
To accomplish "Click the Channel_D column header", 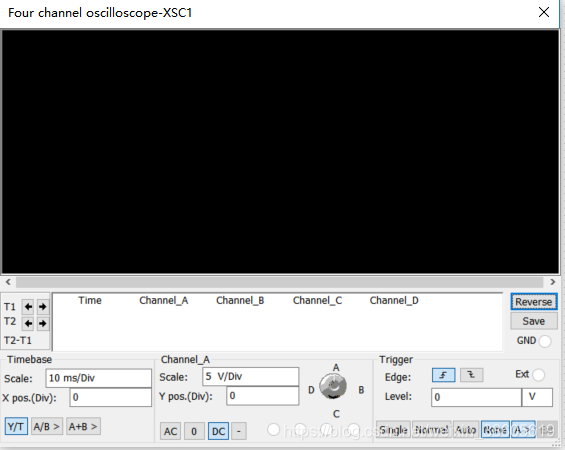I will pos(394,300).
